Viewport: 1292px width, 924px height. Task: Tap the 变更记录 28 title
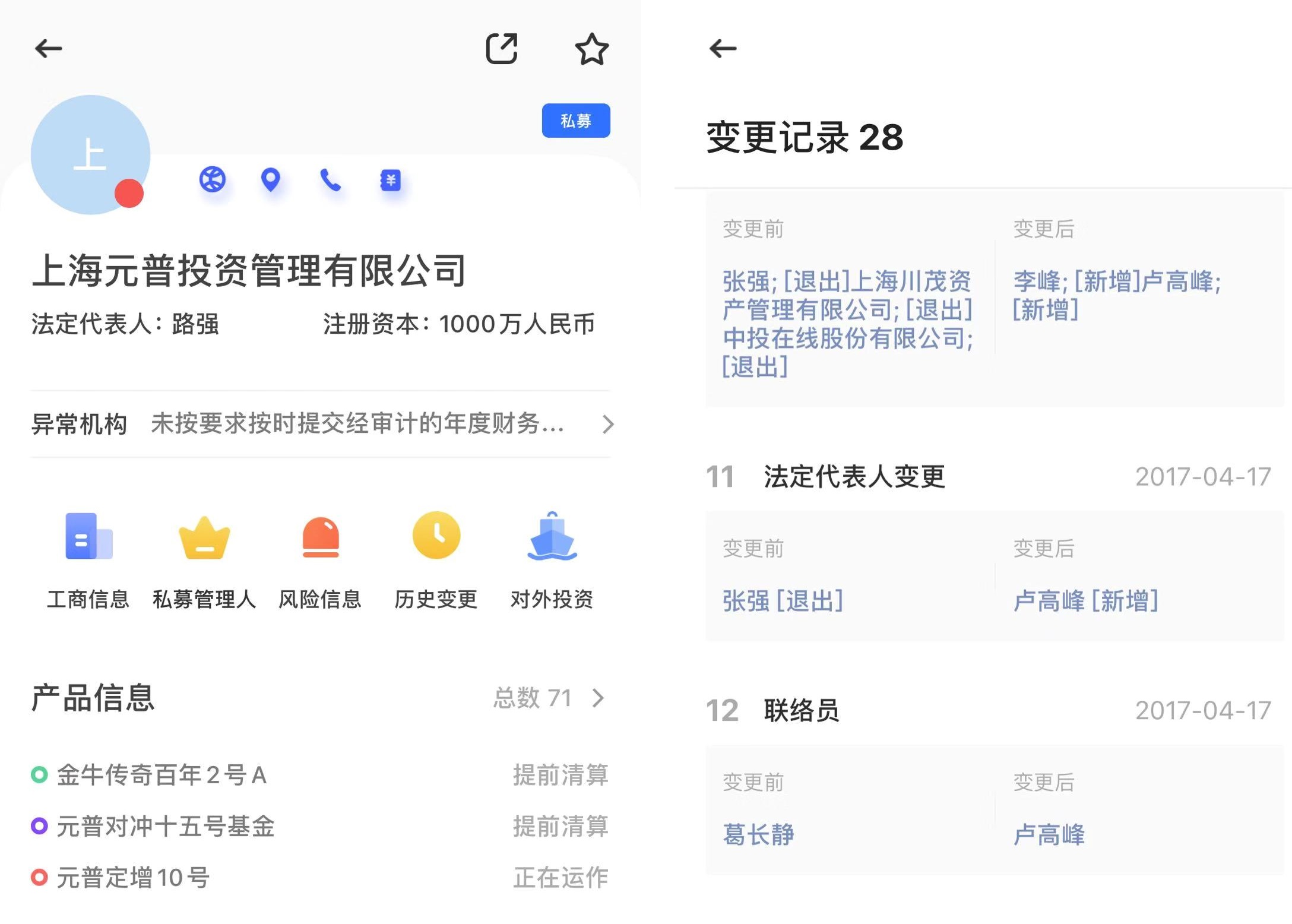[805, 137]
